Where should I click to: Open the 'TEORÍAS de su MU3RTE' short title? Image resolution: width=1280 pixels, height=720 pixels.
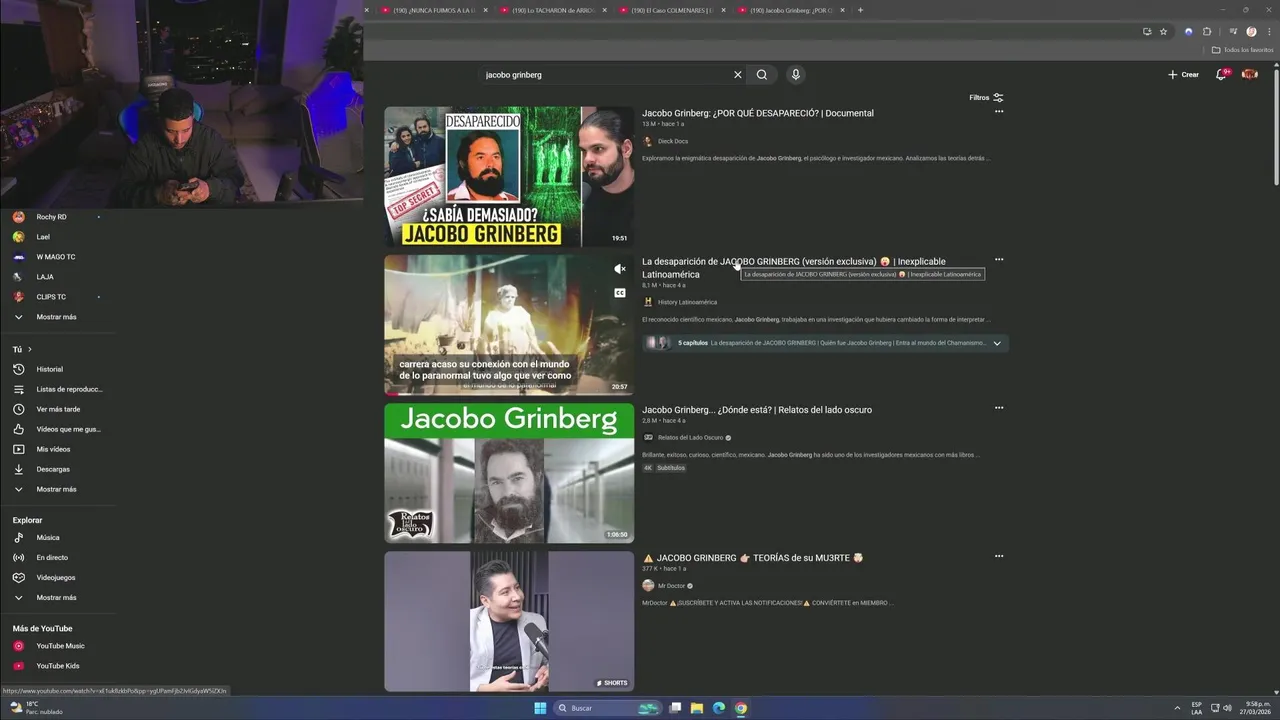pos(753,558)
